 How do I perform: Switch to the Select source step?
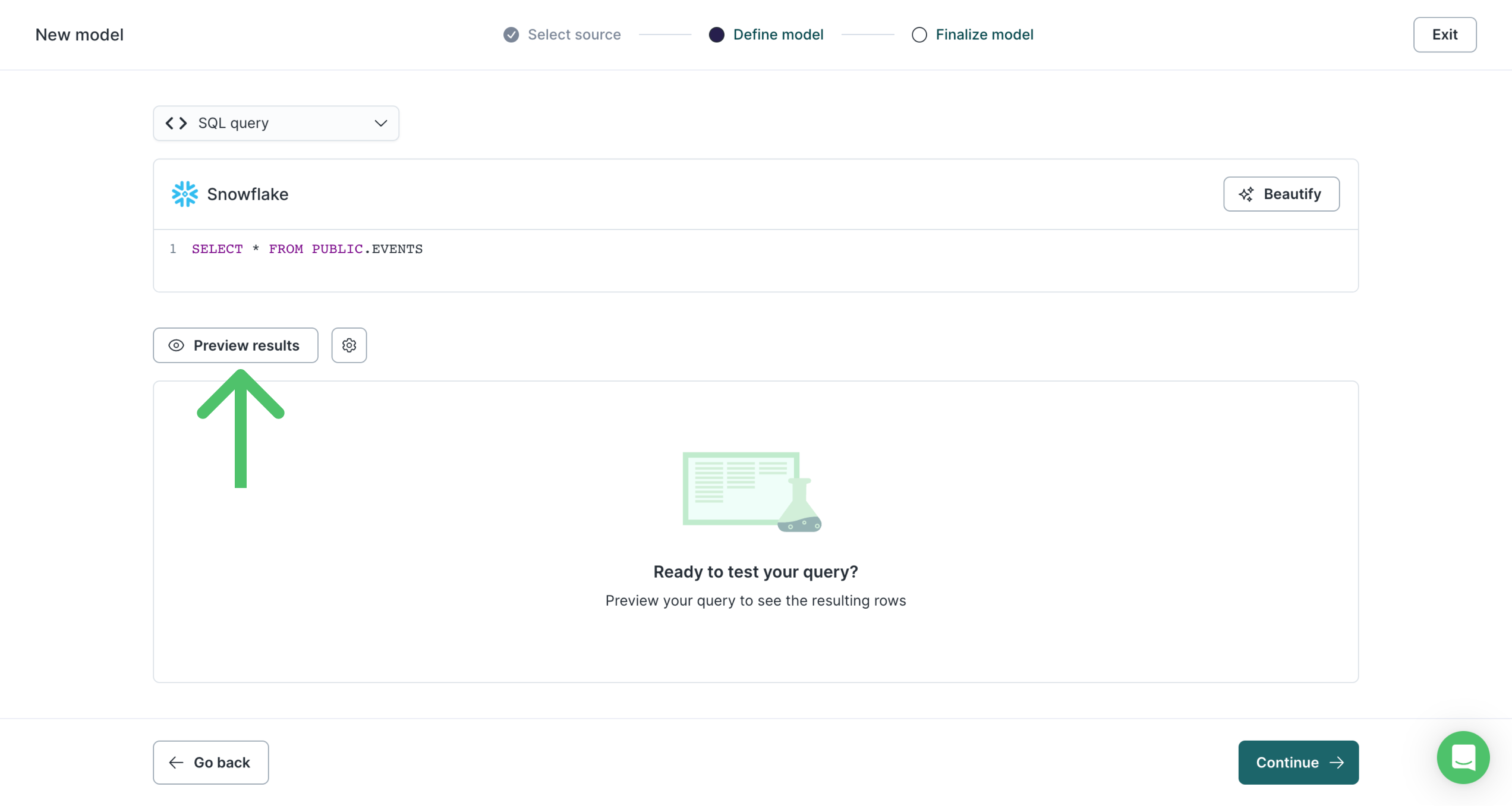click(x=560, y=34)
